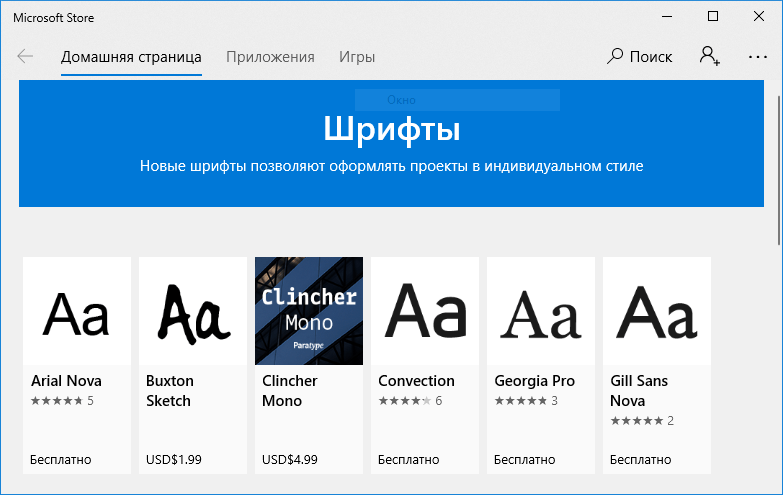Click the Clincher Mono title text
The height and width of the screenshot is (495, 783).
290,391
